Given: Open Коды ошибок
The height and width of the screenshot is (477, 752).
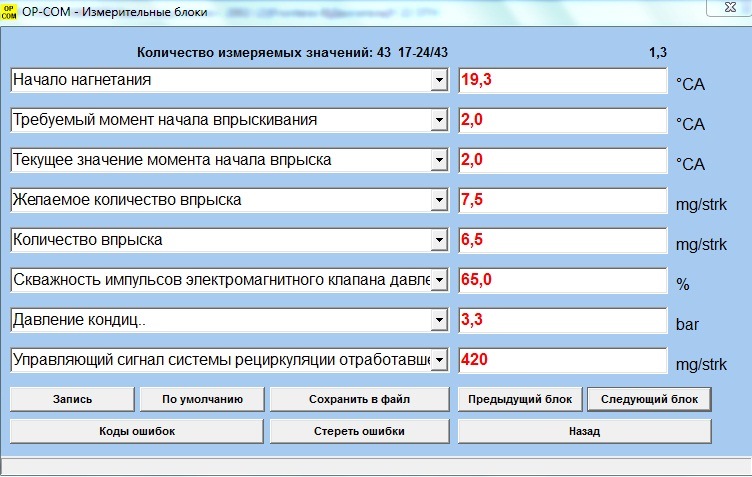Looking at the screenshot, I should tap(137, 431).
